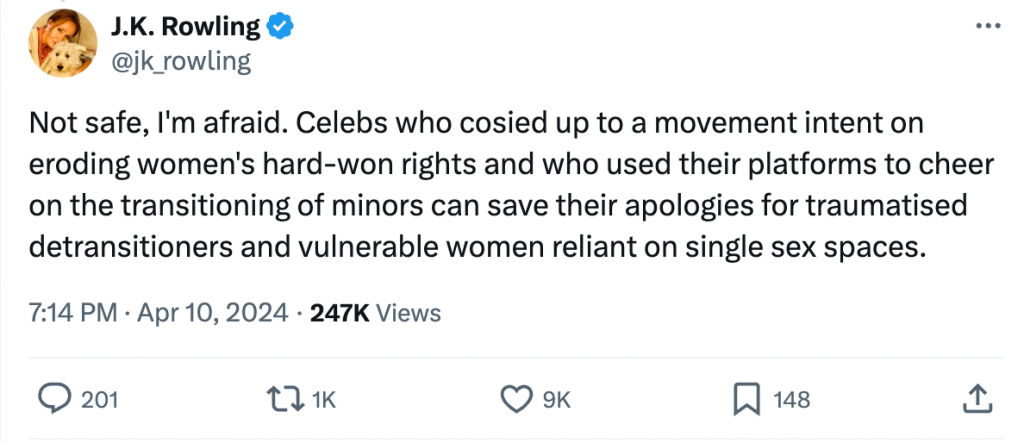Image resolution: width=1024 pixels, height=443 pixels.
Task: Click the 1K reposts count
Action: tap(323, 400)
